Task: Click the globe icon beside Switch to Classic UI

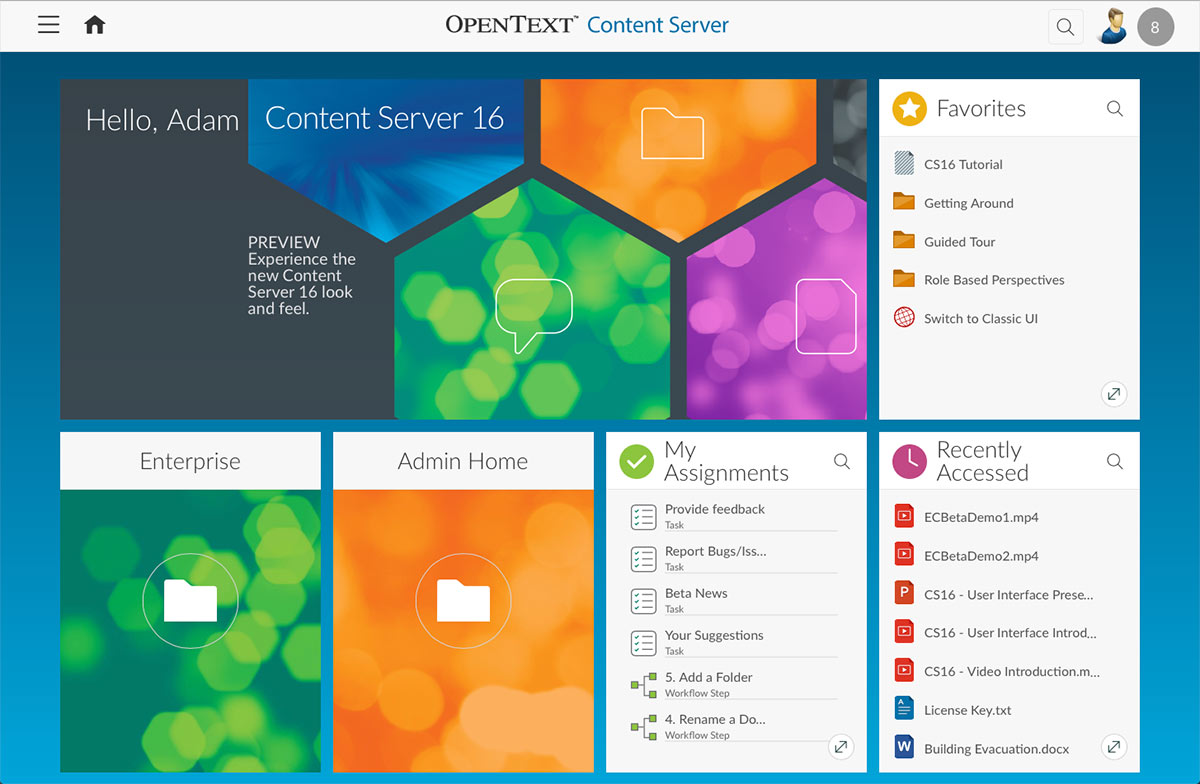Action: click(x=904, y=318)
